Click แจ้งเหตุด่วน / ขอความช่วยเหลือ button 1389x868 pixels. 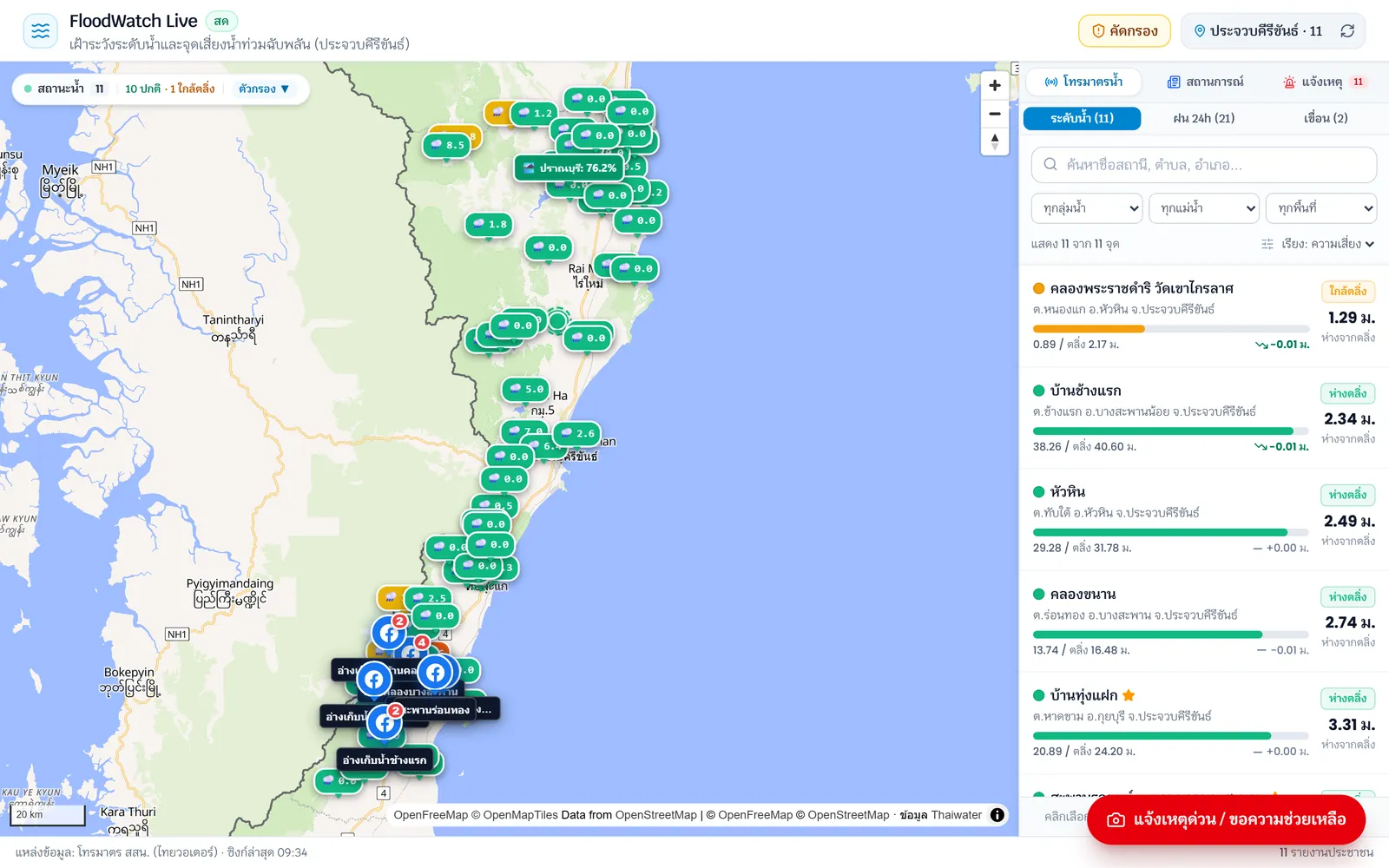point(1226,819)
